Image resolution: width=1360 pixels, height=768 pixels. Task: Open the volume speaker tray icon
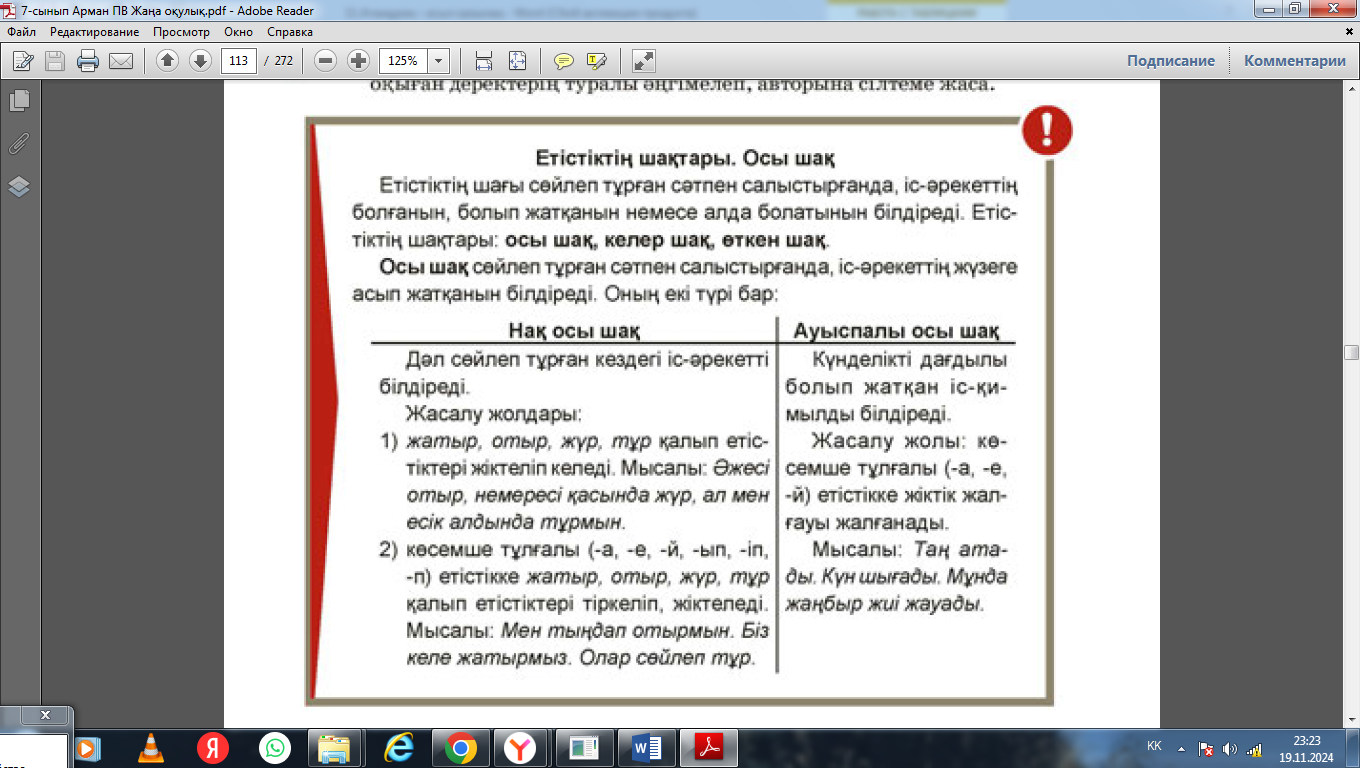click(1230, 748)
